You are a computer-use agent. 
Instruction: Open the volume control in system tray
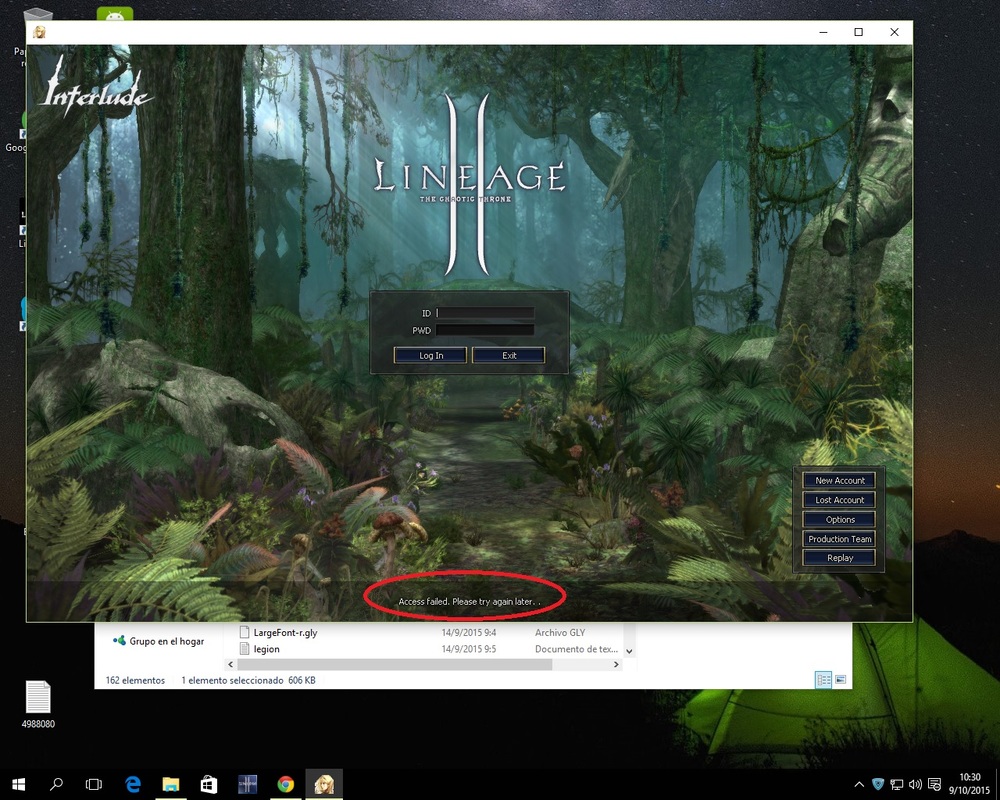click(x=915, y=784)
